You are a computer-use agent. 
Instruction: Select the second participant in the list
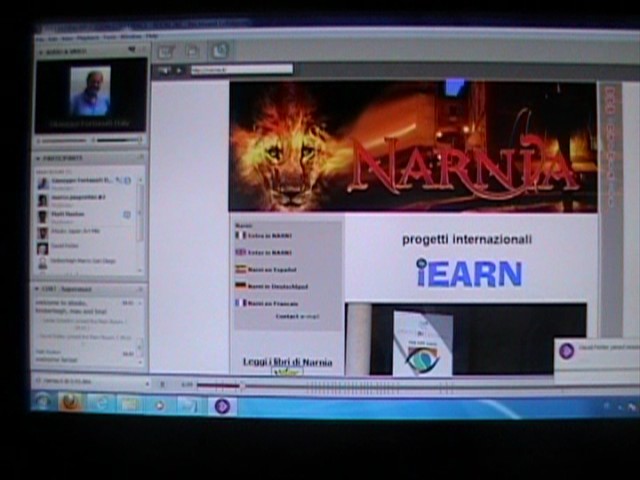86,200
